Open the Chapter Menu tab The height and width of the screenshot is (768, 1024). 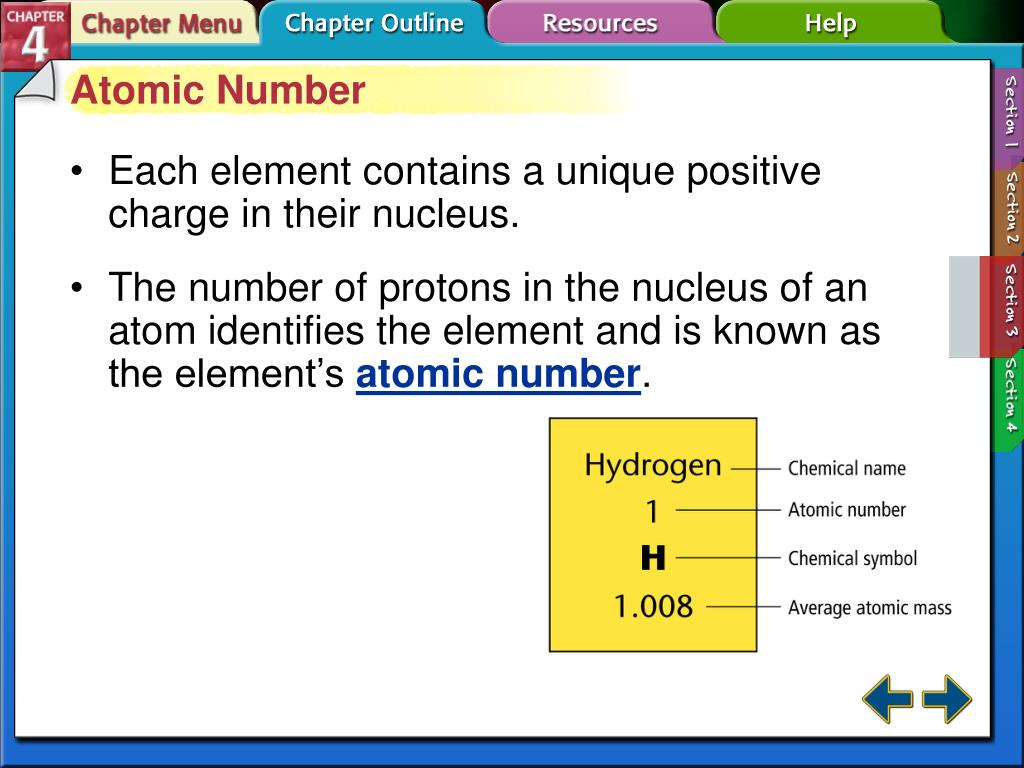[x=162, y=24]
